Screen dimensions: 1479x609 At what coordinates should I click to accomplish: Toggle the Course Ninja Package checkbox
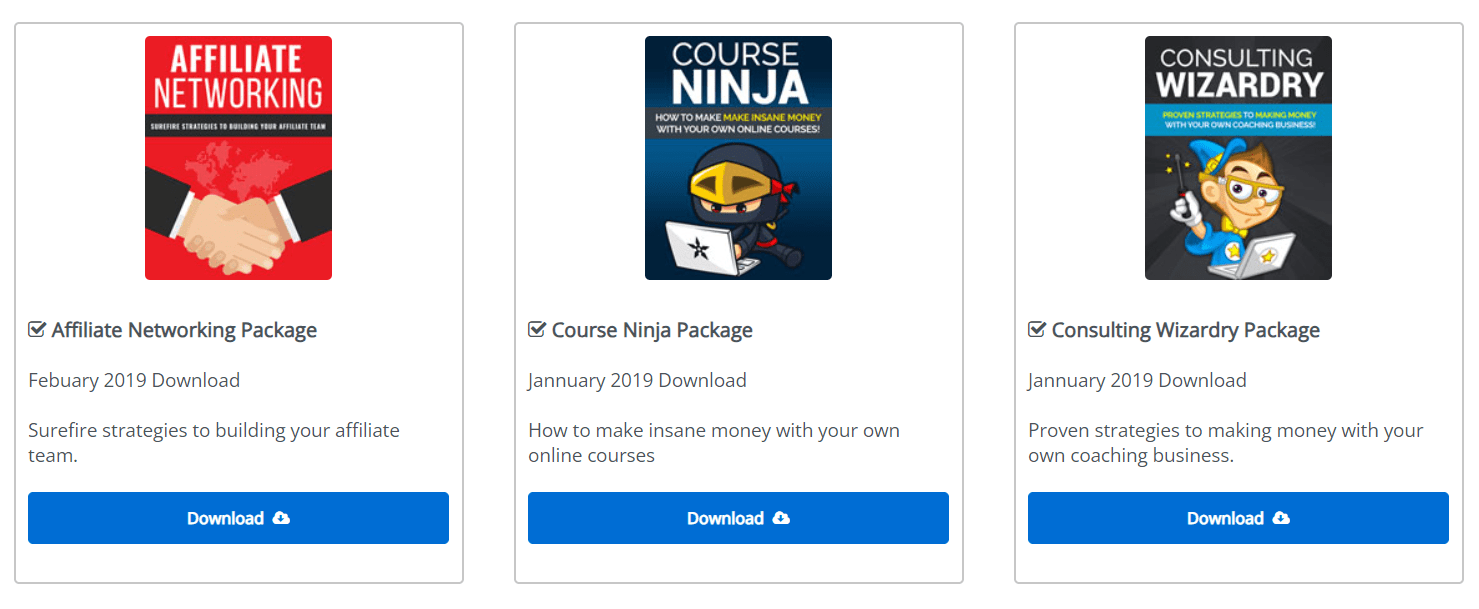click(x=537, y=330)
